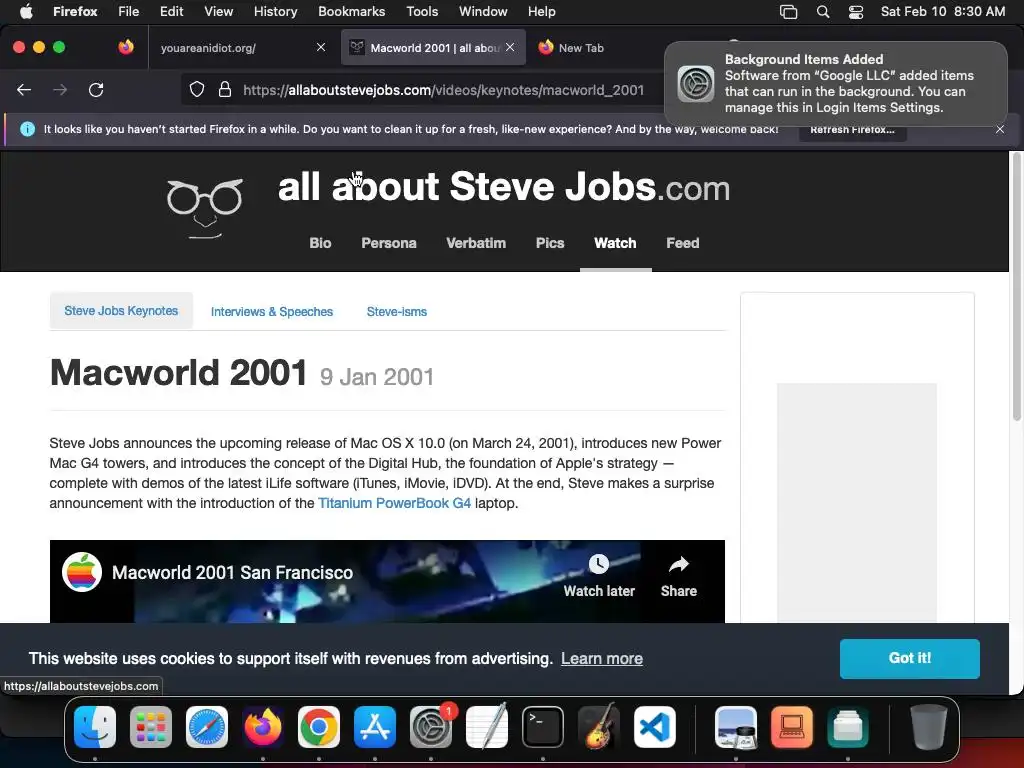The height and width of the screenshot is (768, 1024).
Task: Open the Bookmarks menu
Action: coord(351,11)
